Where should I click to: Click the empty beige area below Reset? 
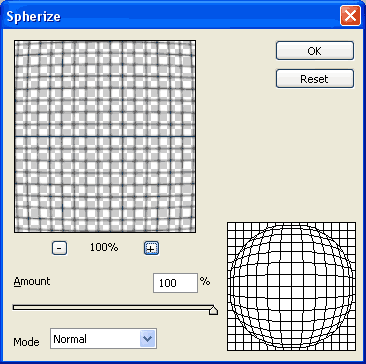point(315,150)
